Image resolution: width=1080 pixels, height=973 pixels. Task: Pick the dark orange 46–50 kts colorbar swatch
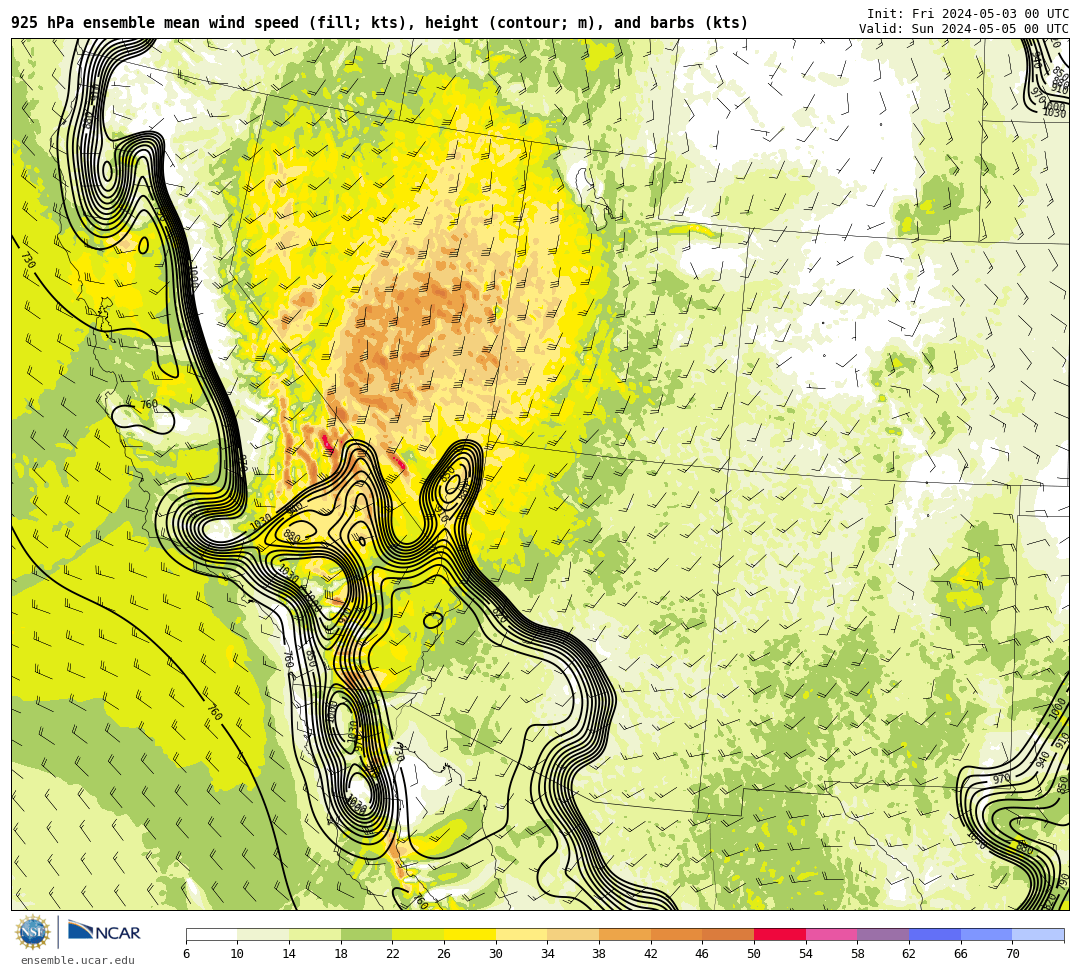tap(728, 934)
